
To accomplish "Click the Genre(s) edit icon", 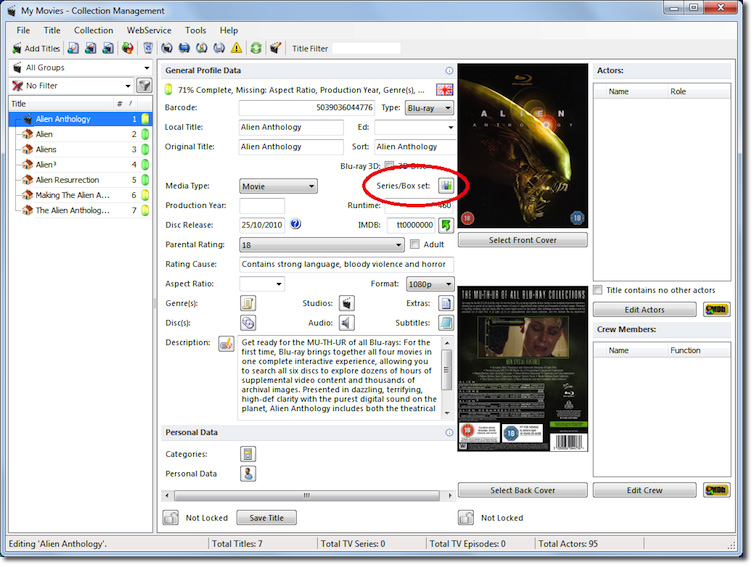I will [x=247, y=302].
